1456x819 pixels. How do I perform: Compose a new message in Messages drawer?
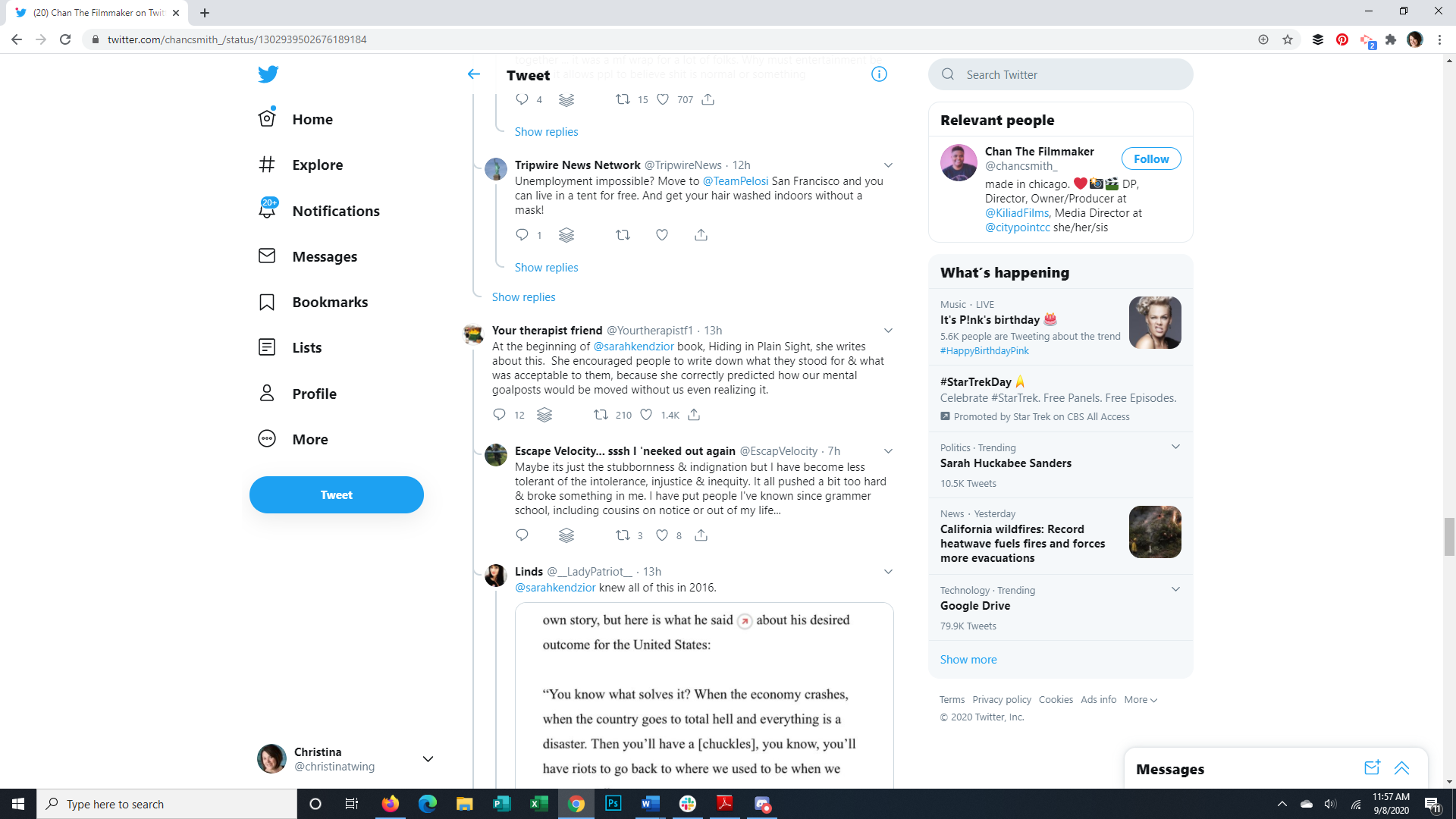[x=1372, y=768]
